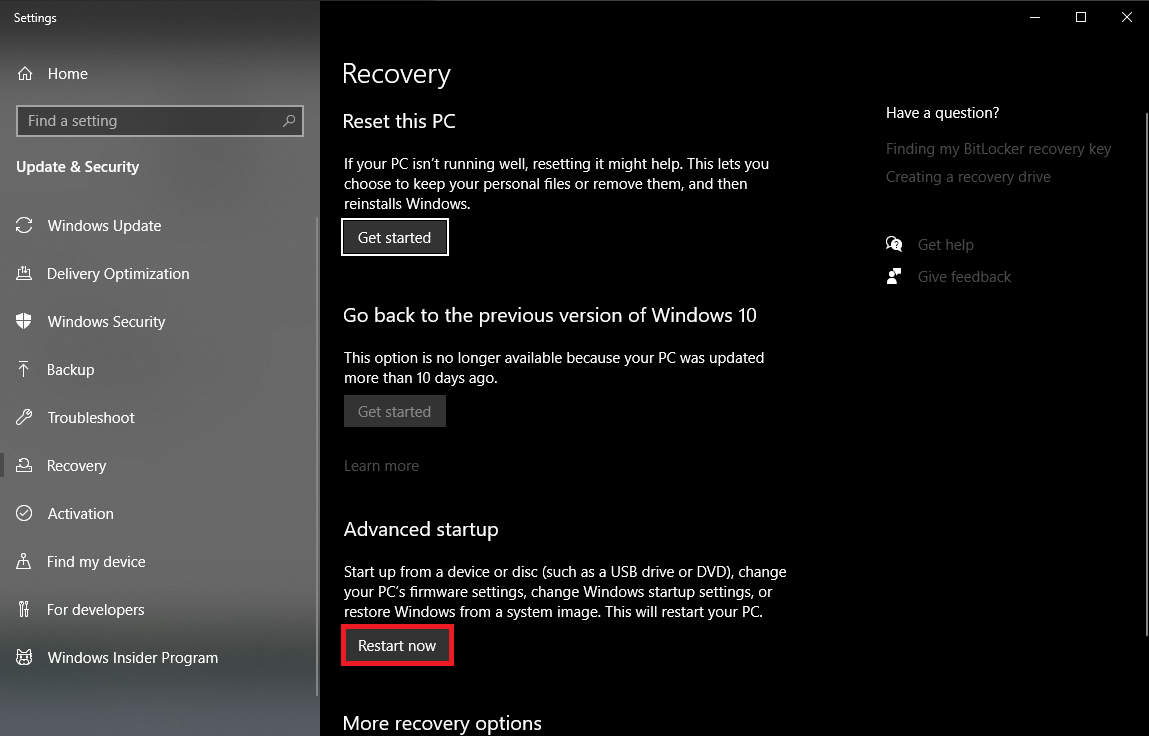Screen dimensions: 1149x736
Task: Open the Windows Insider Program page
Action: (132, 658)
